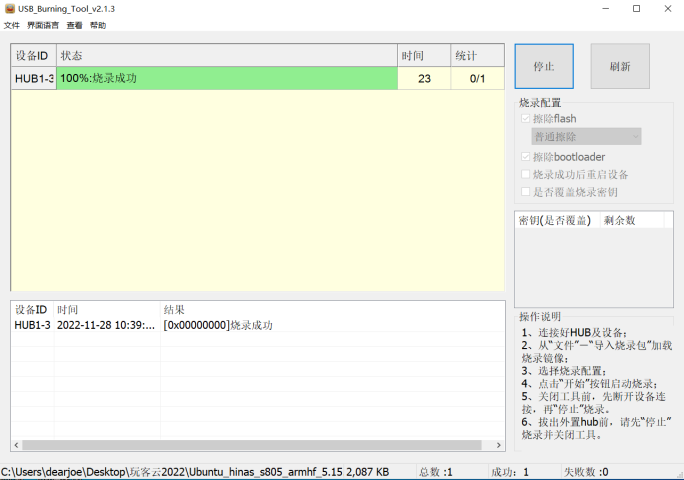Screen dimensions: 684x480
Task: Click the log list left scroll arrow
Action: coord(17,445)
